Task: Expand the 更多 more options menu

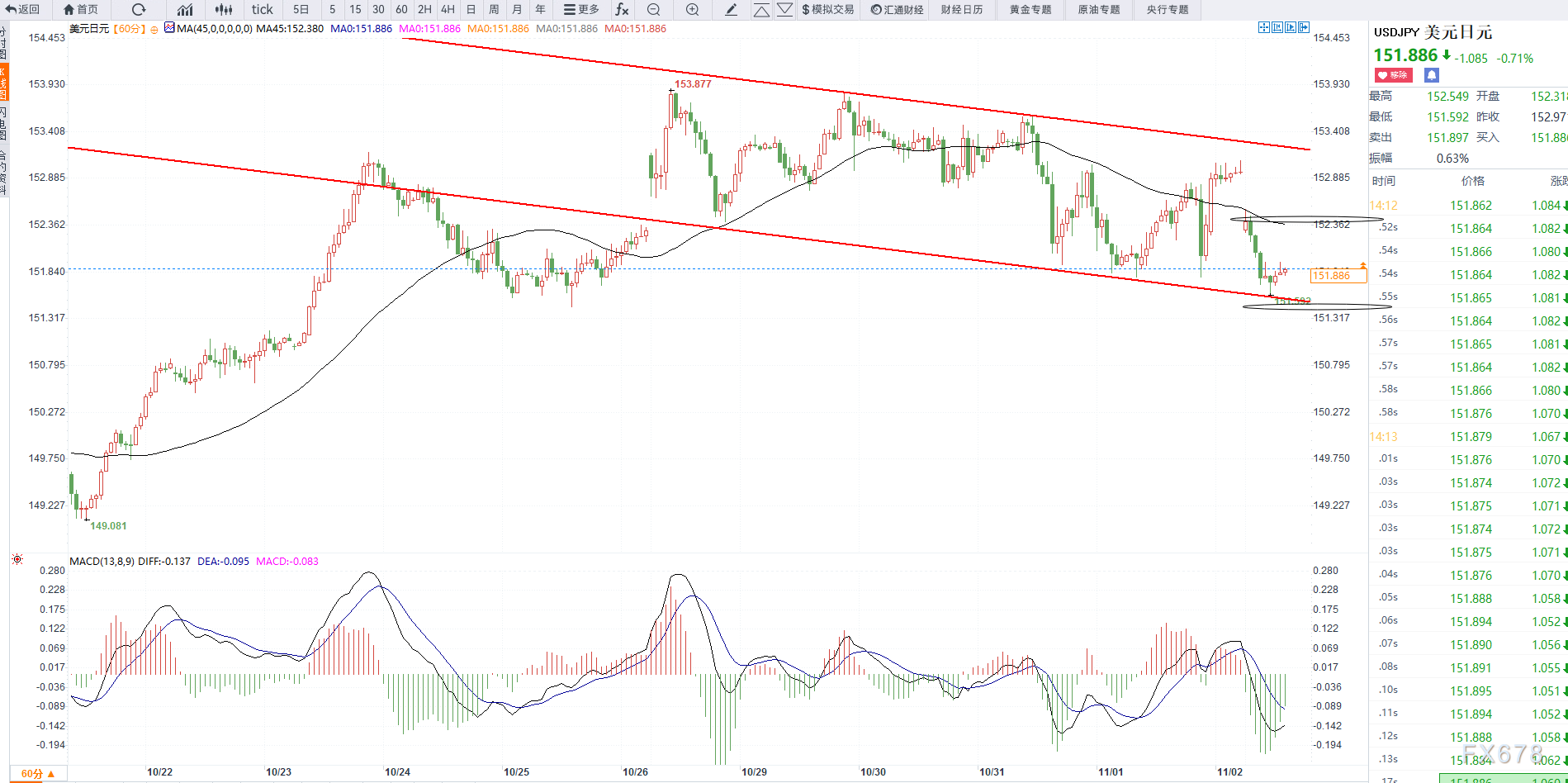Action: click(x=581, y=10)
